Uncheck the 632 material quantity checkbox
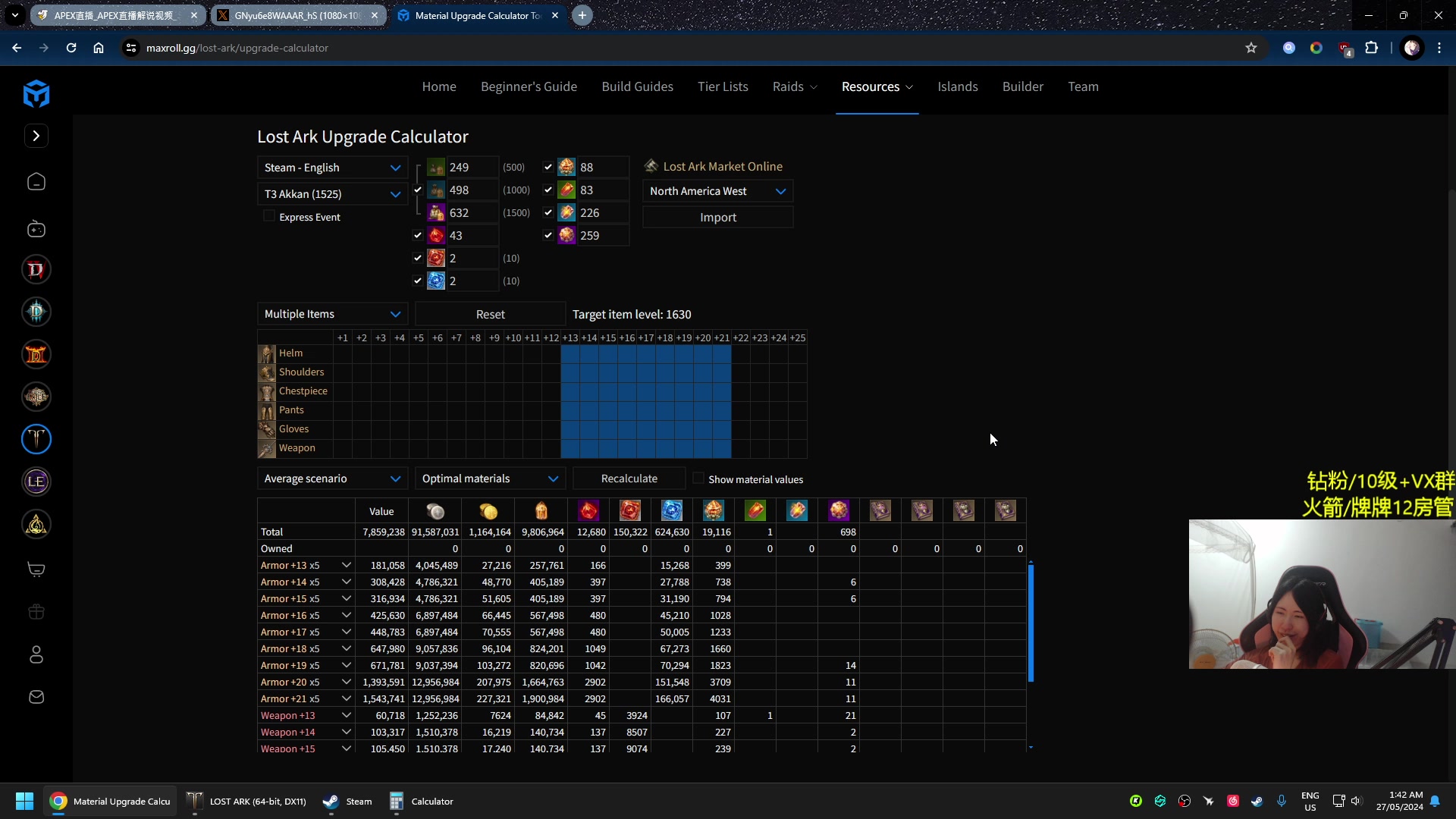Image resolution: width=1456 pixels, height=819 pixels. point(417,212)
